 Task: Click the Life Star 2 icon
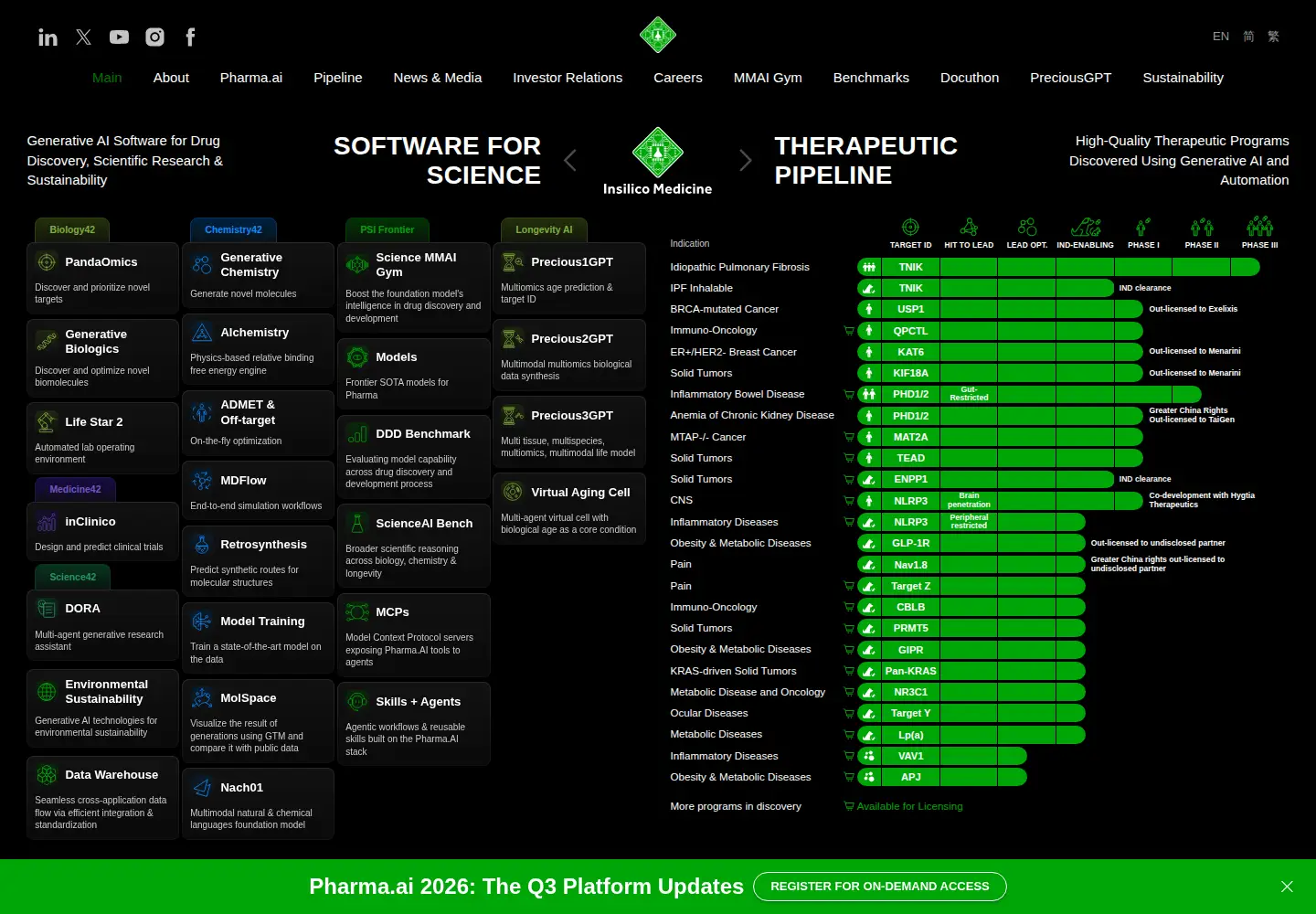[x=47, y=422]
